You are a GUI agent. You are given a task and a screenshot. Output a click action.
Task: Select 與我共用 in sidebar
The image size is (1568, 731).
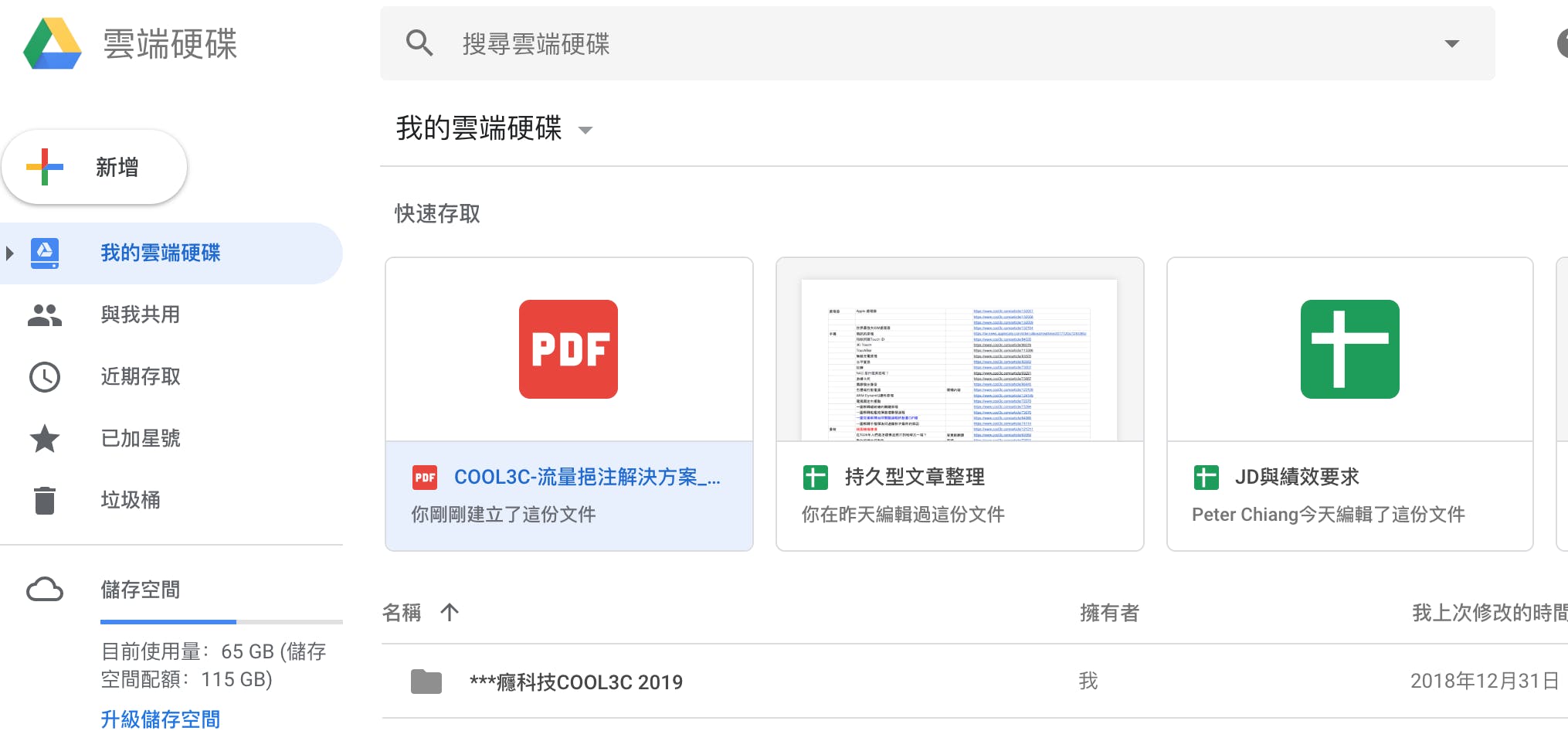click(140, 314)
